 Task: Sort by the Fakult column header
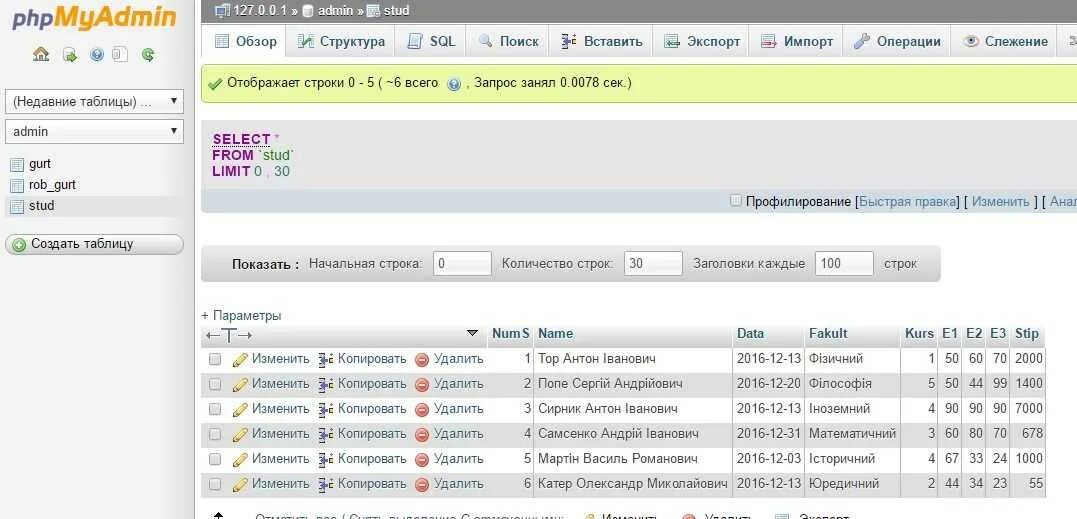point(828,334)
